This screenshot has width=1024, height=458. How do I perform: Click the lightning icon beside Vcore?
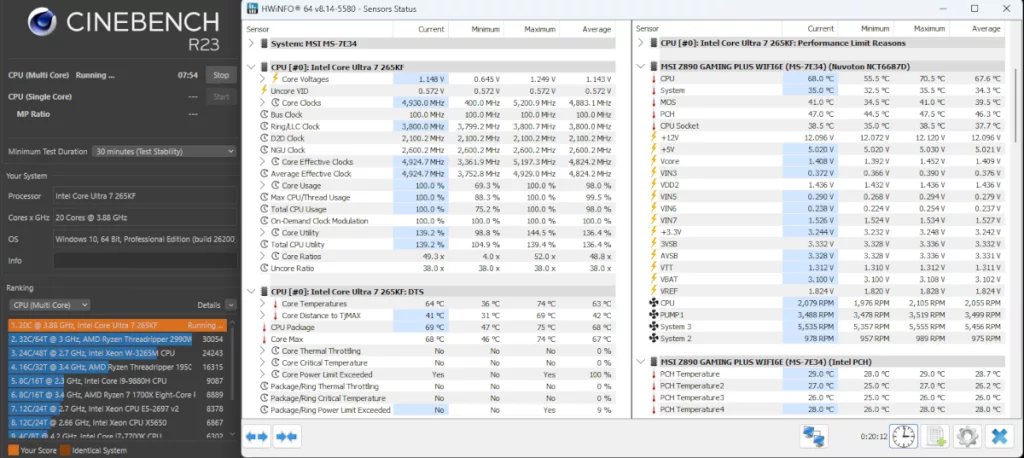(654, 161)
